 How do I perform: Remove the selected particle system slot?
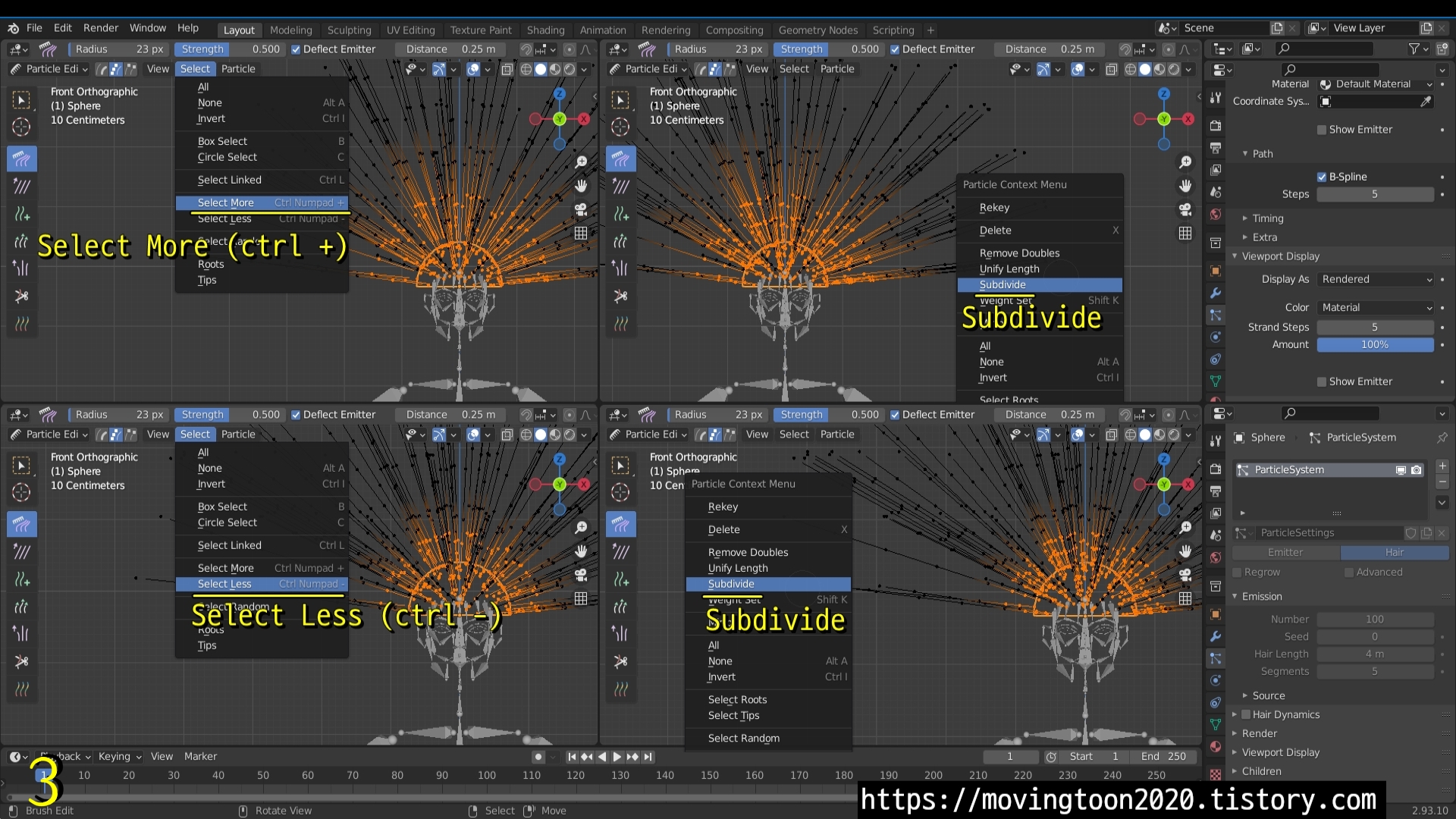(x=1442, y=482)
